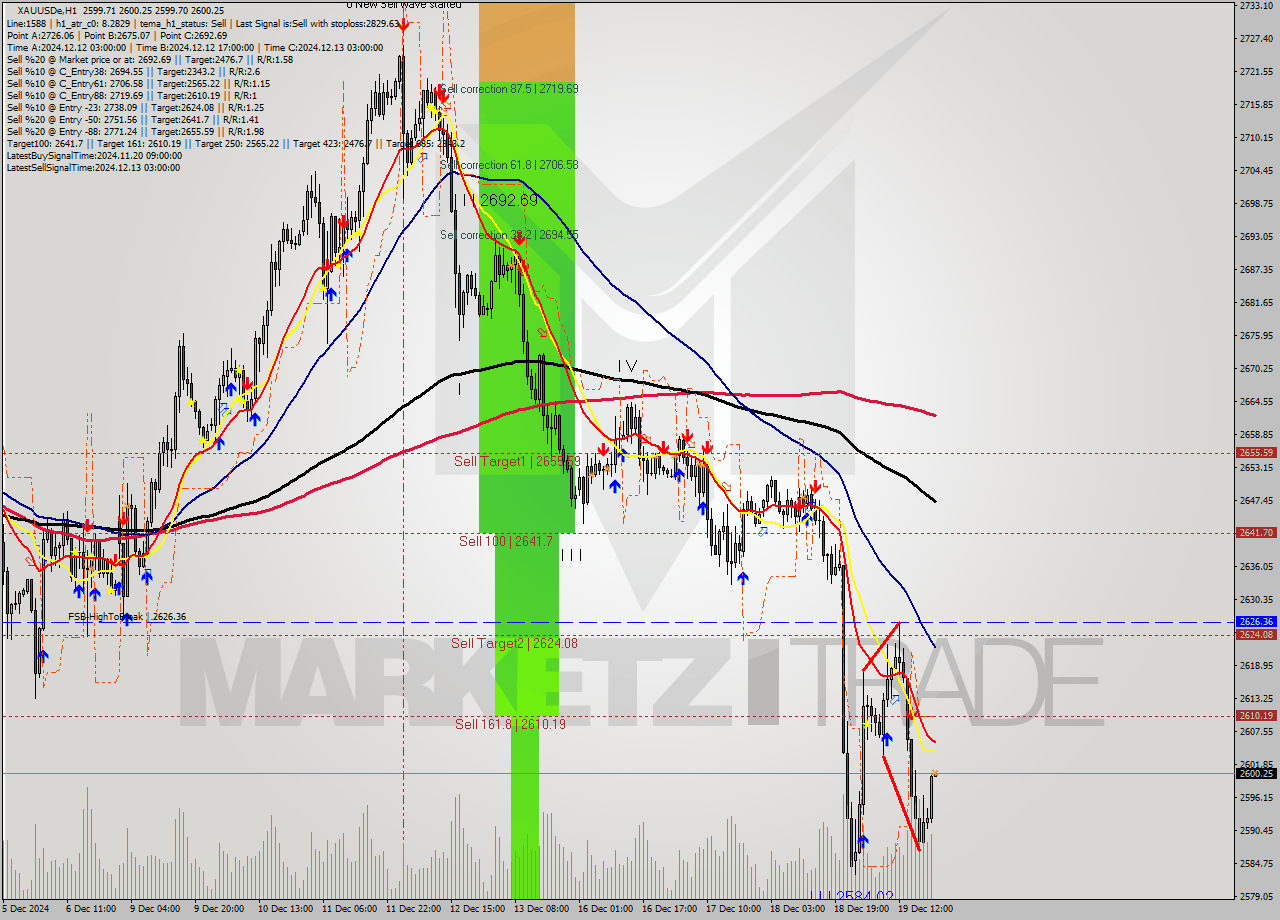The width and height of the screenshot is (1280, 920).
Task: Click the 'Sell %10 @ C_Entry38: 2694.55' row
Action: click(133, 72)
